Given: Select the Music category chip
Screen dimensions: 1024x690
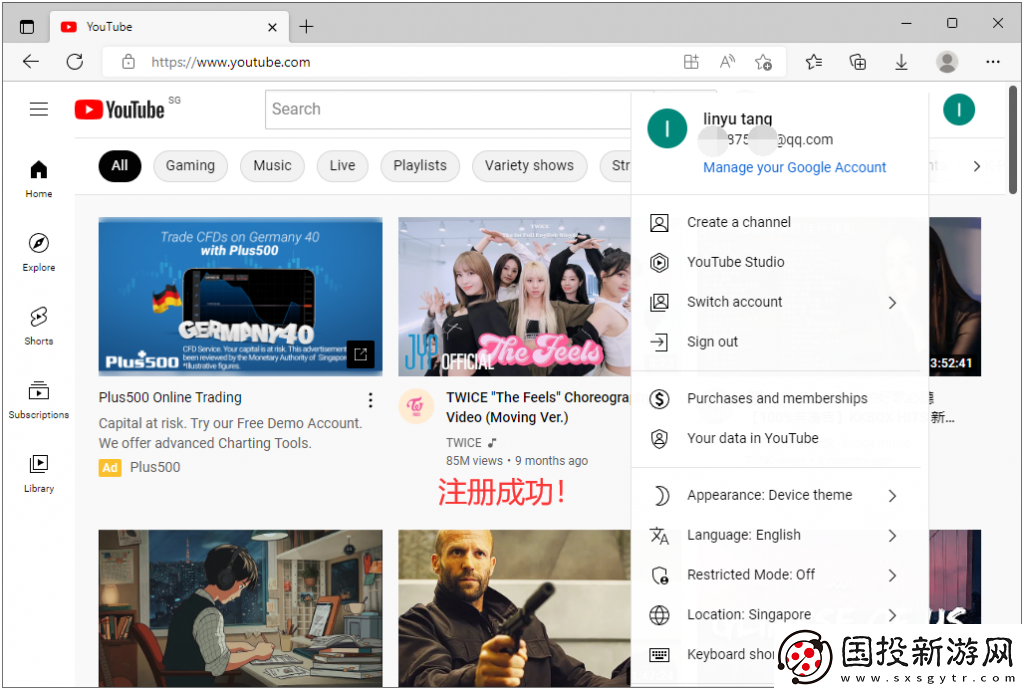Looking at the screenshot, I should coord(272,166).
